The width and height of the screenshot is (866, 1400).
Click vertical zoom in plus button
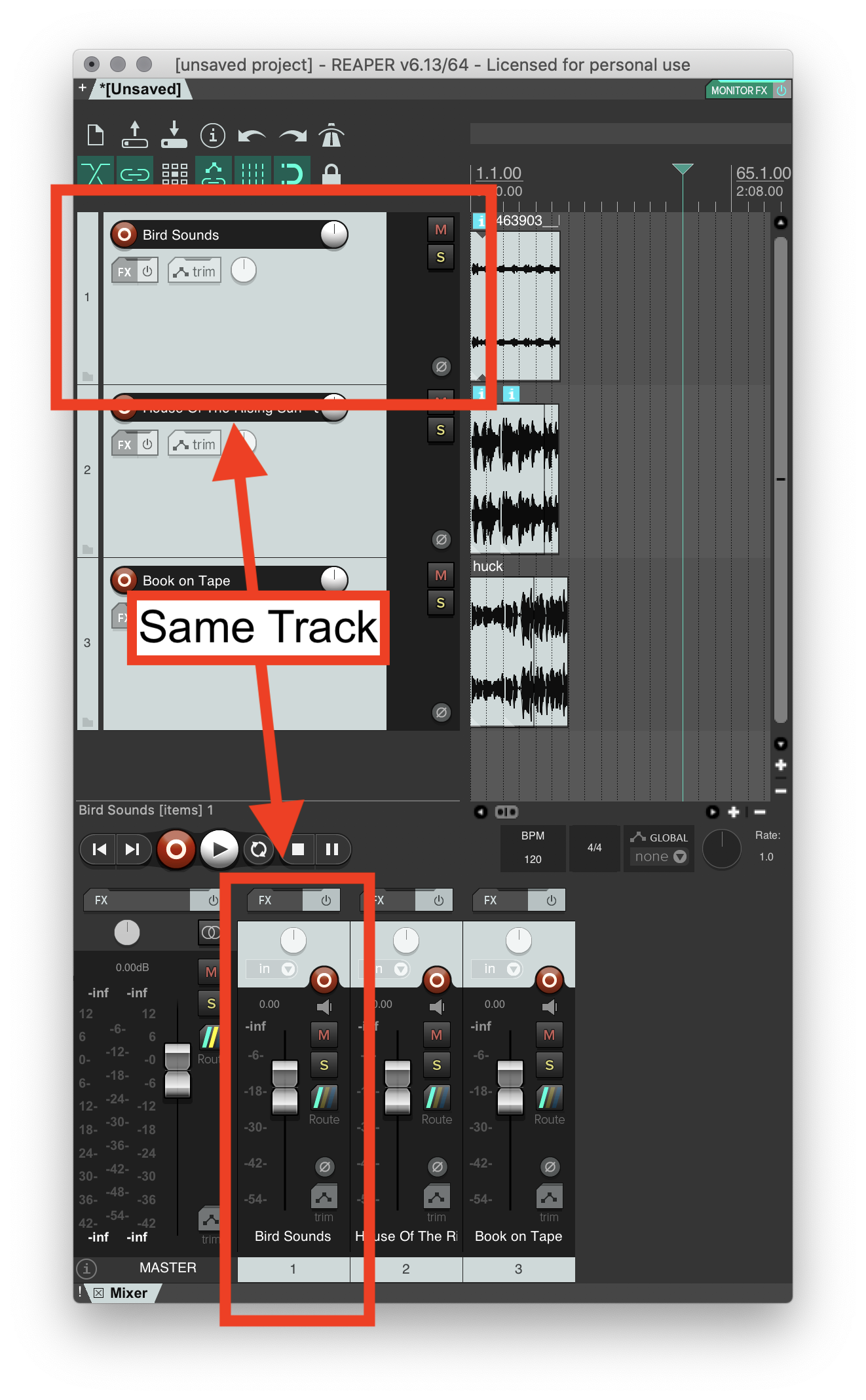(781, 765)
